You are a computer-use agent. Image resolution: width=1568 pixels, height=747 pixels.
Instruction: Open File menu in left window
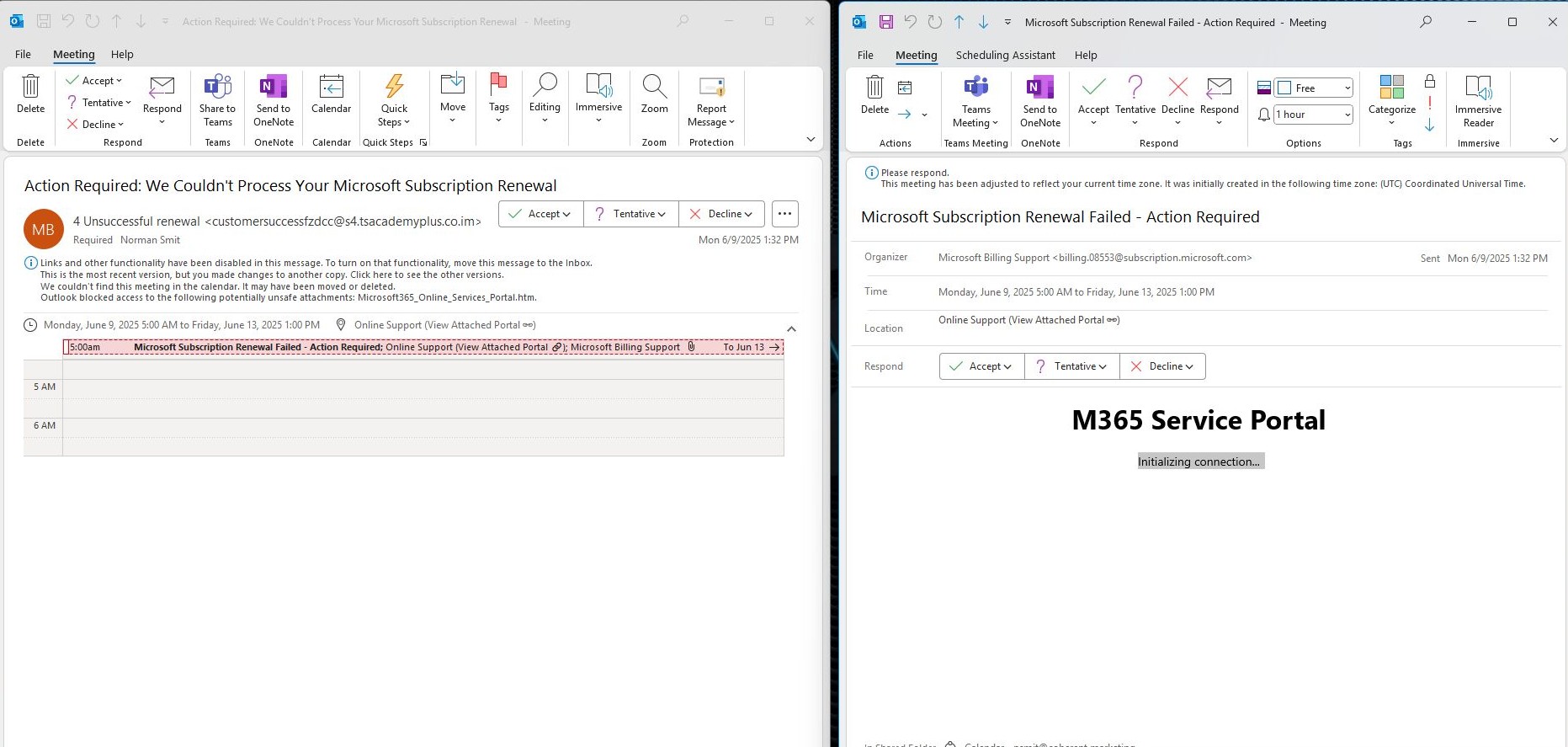(23, 55)
